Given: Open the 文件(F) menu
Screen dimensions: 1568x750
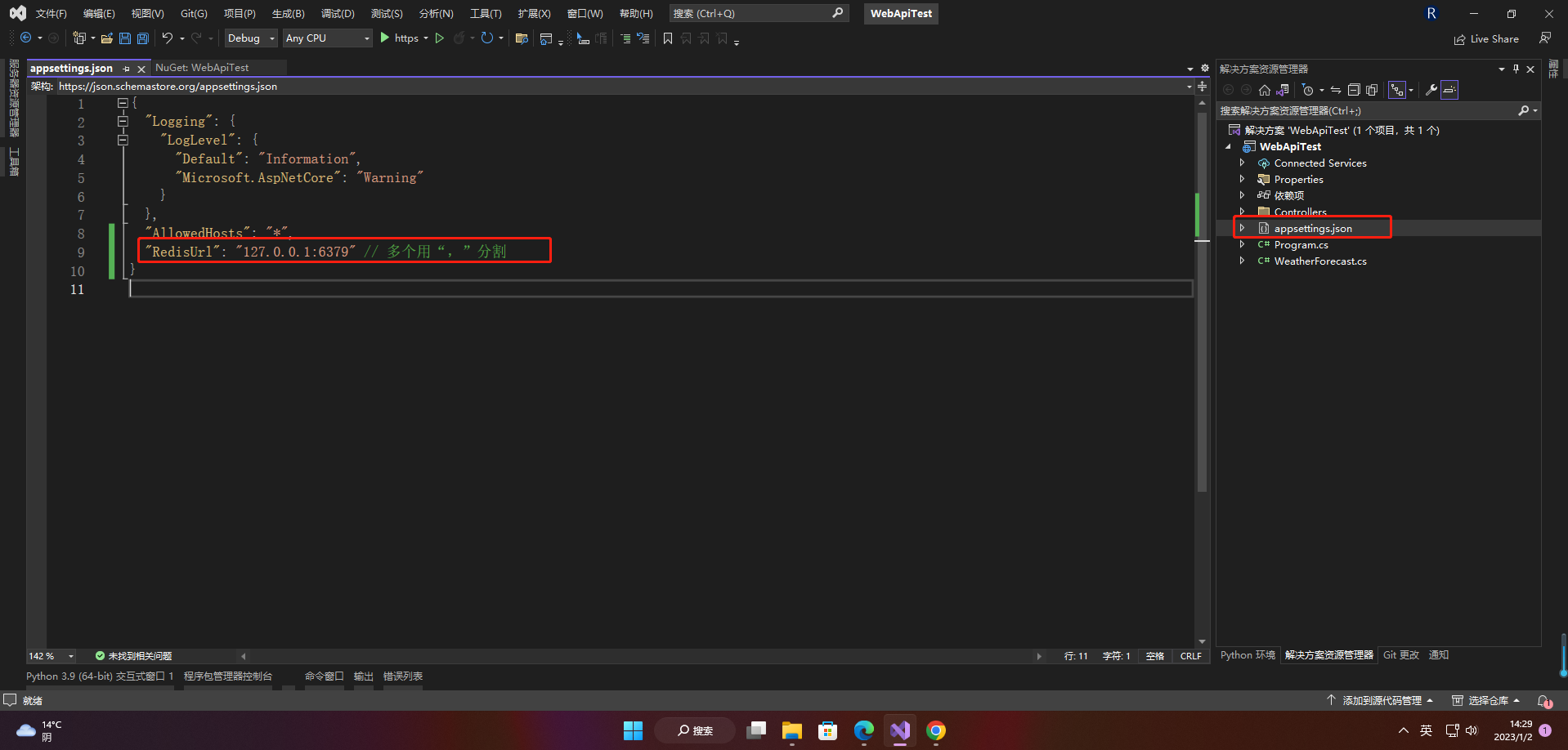Looking at the screenshot, I should pos(51,14).
